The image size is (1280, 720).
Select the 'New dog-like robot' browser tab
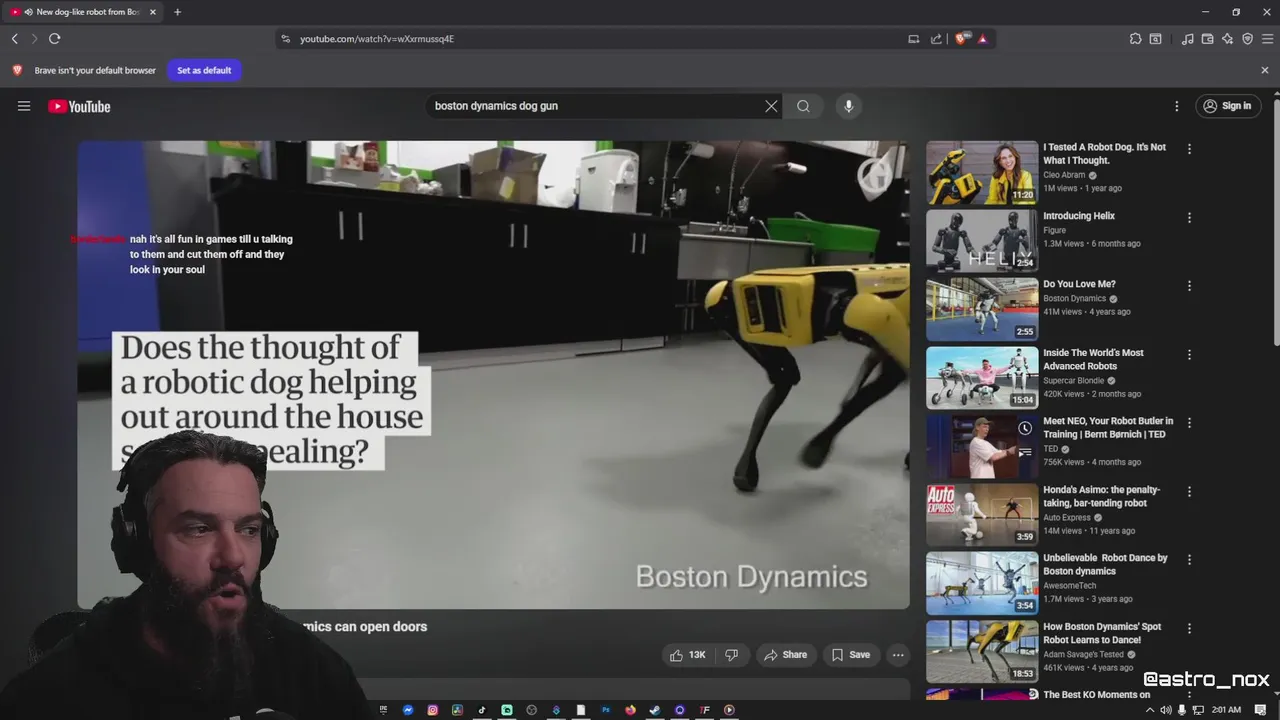[x=84, y=12]
